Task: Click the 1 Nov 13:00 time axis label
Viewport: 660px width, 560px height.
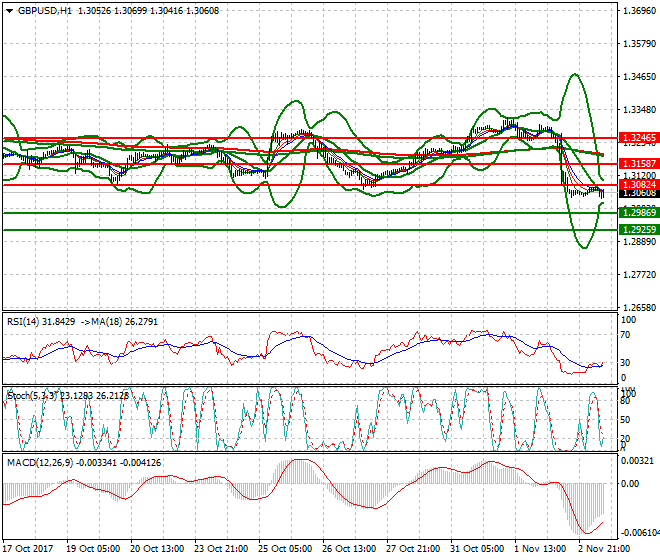Action: pos(540,549)
